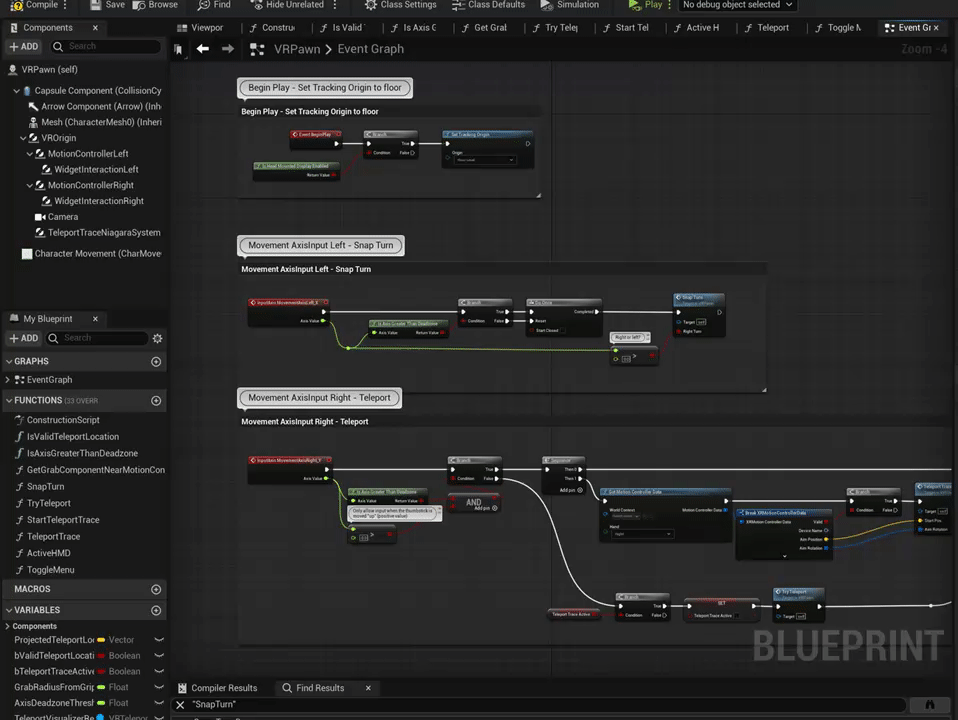This screenshot has width=958, height=720.
Task: Navigate forward in graph history
Action: (228, 49)
